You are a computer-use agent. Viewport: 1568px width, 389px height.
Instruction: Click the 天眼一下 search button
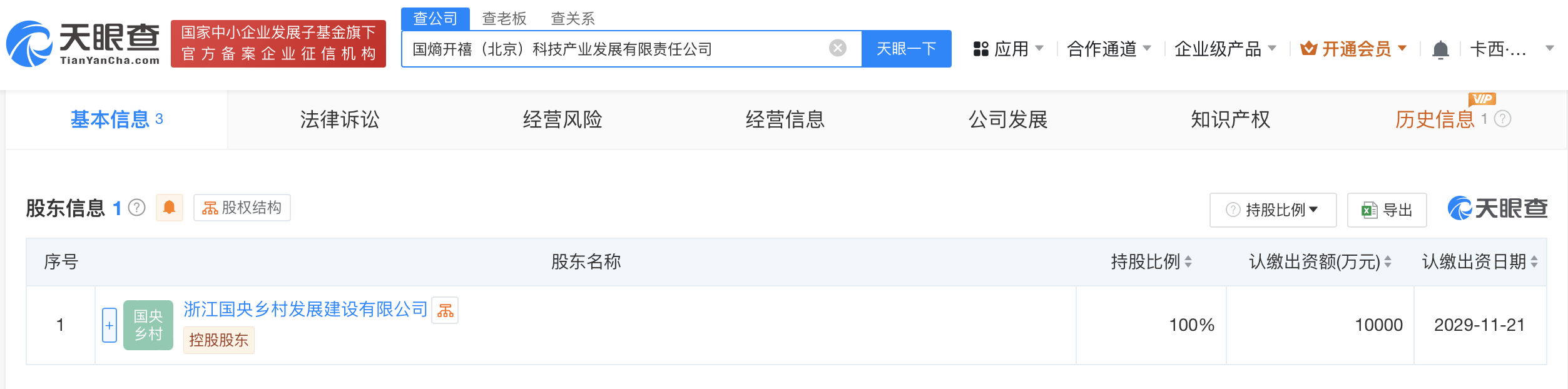[x=906, y=49]
